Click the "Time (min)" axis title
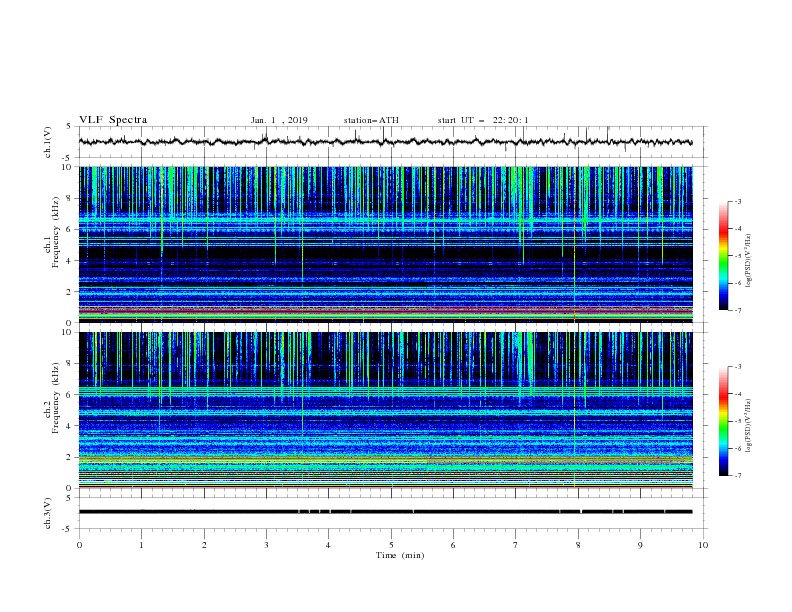This screenshot has width=792, height=612. (400, 555)
